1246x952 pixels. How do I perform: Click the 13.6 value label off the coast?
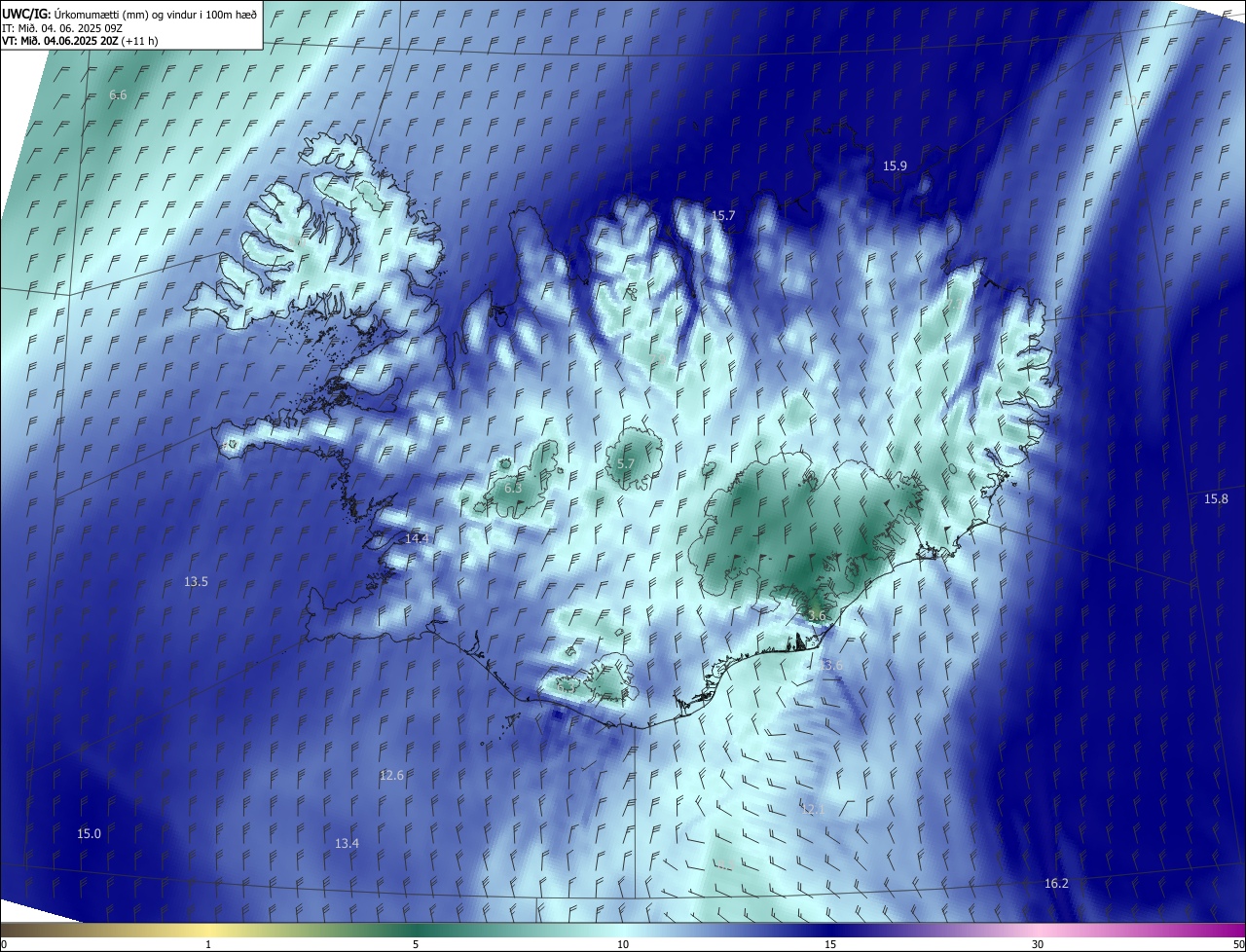829,665
